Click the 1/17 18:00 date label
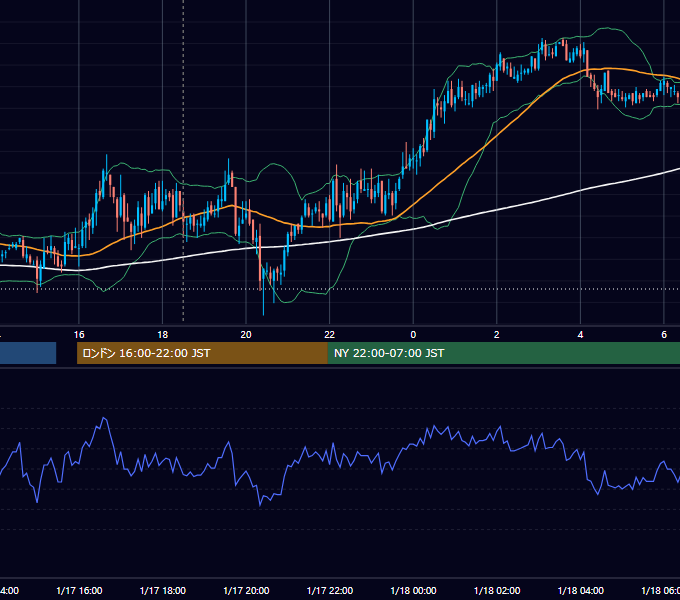Viewport: 680px width, 600px height. (x=163, y=590)
